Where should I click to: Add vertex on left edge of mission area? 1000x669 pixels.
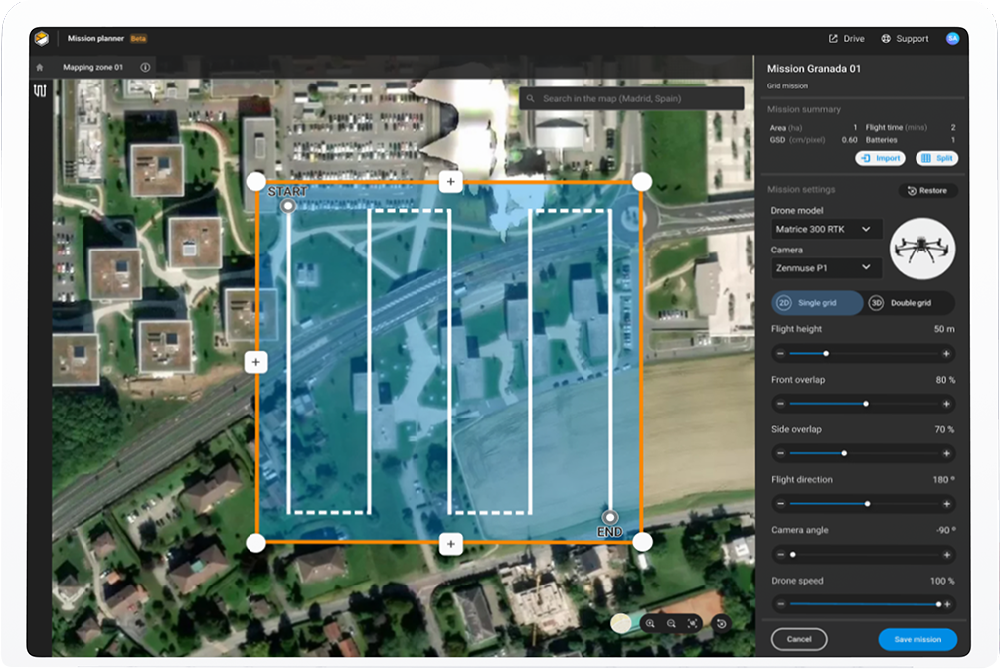[x=256, y=362]
